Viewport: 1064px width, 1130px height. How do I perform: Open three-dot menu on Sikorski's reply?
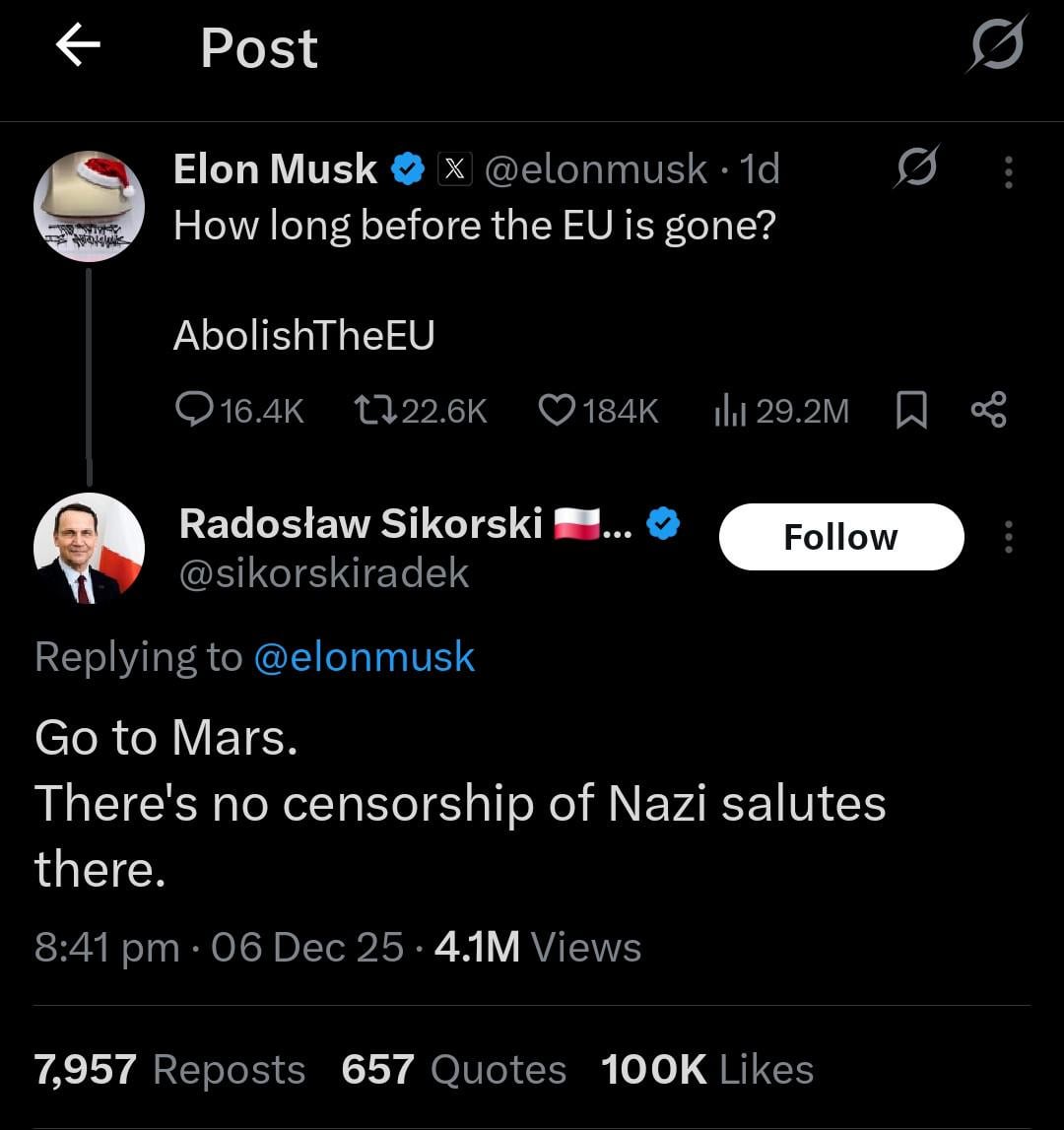pyautogui.click(x=1008, y=537)
